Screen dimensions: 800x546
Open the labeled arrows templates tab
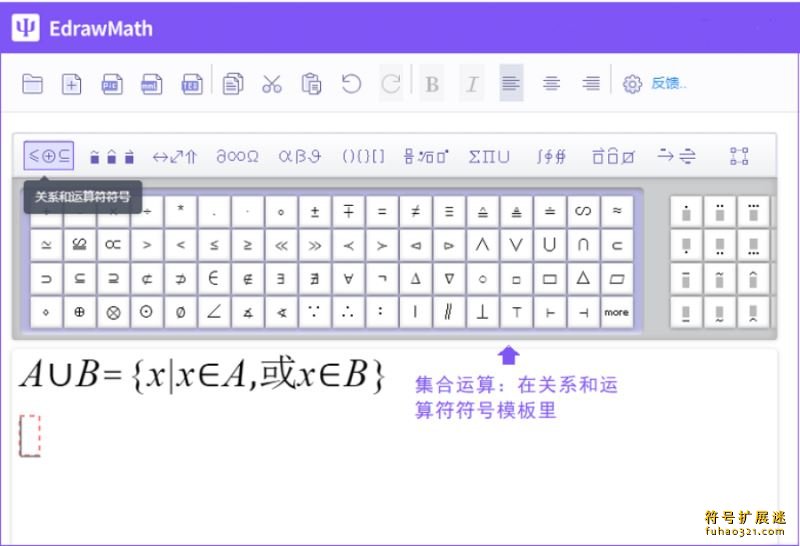coord(677,156)
